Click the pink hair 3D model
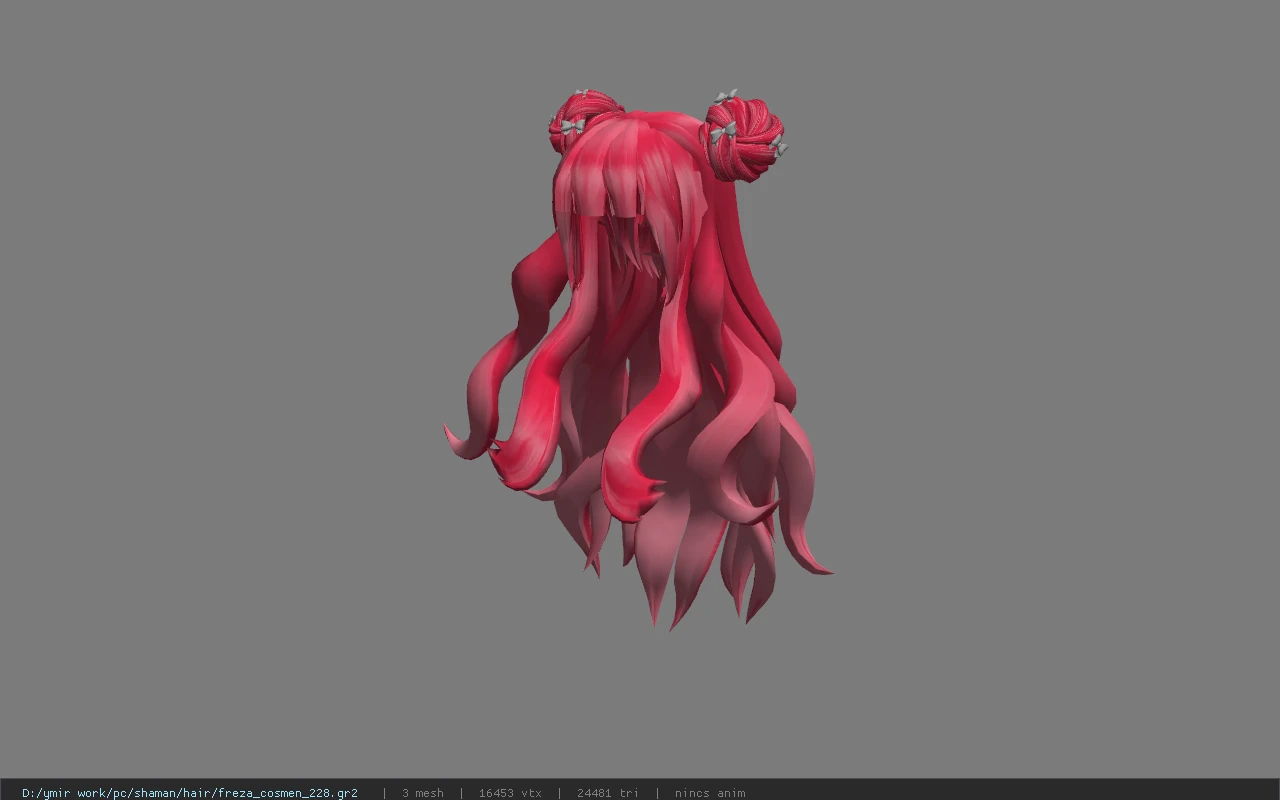Screen dimensions: 1280x800 pos(640,360)
